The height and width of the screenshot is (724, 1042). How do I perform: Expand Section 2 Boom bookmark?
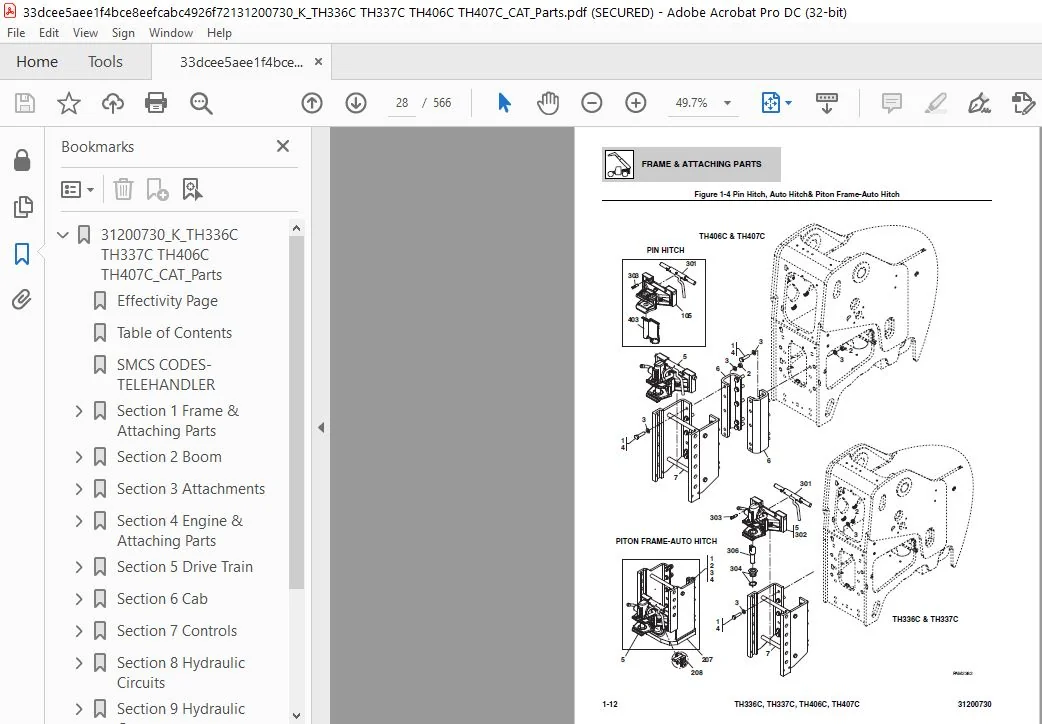coord(79,457)
